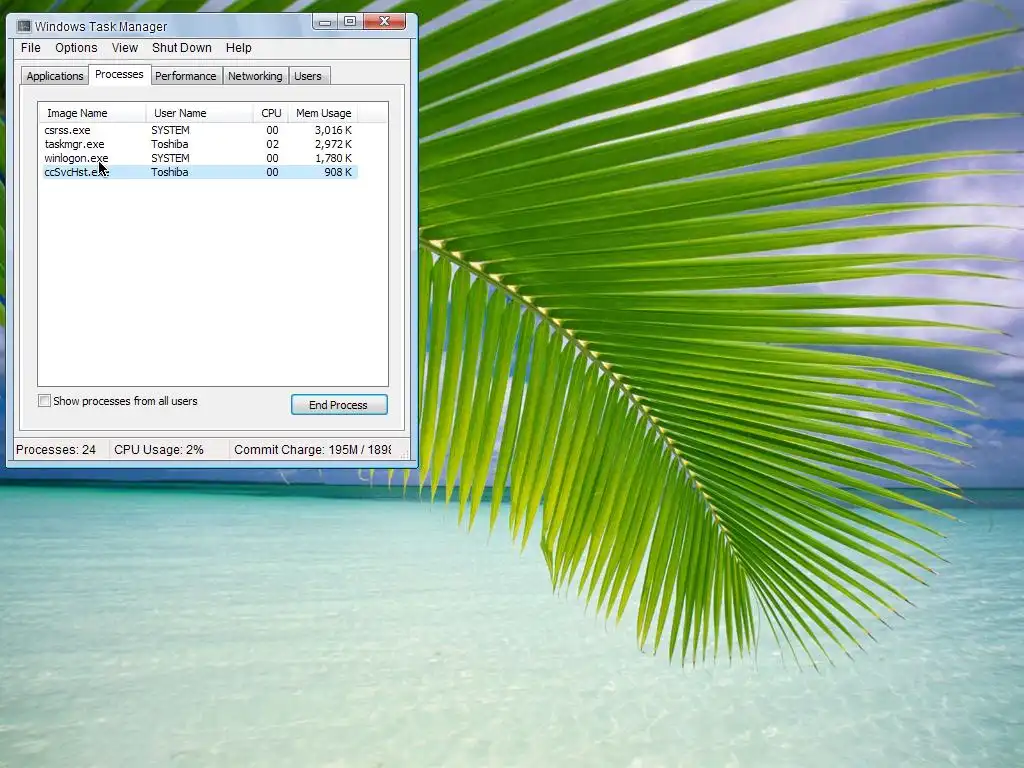Click the Processes: 24 status bar entry
The width and height of the screenshot is (1024, 768).
[x=56, y=449]
